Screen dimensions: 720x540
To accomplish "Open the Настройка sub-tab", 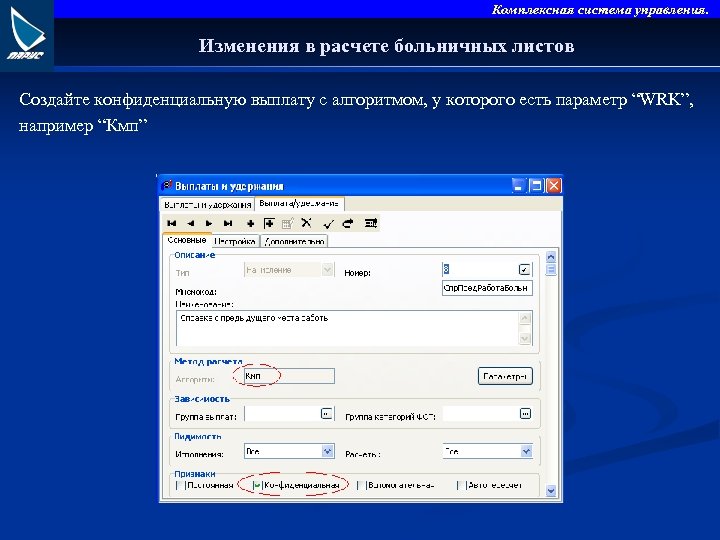I will point(235,242).
